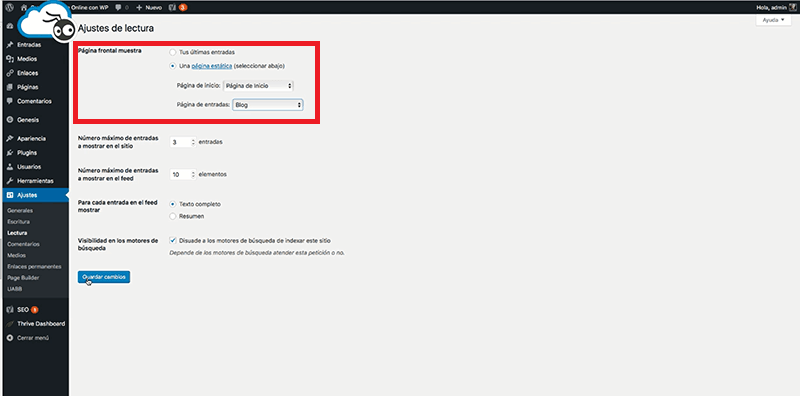
Task: Uncheck 'Disuade a los motores de búsqueda' checkbox
Action: 173,240
